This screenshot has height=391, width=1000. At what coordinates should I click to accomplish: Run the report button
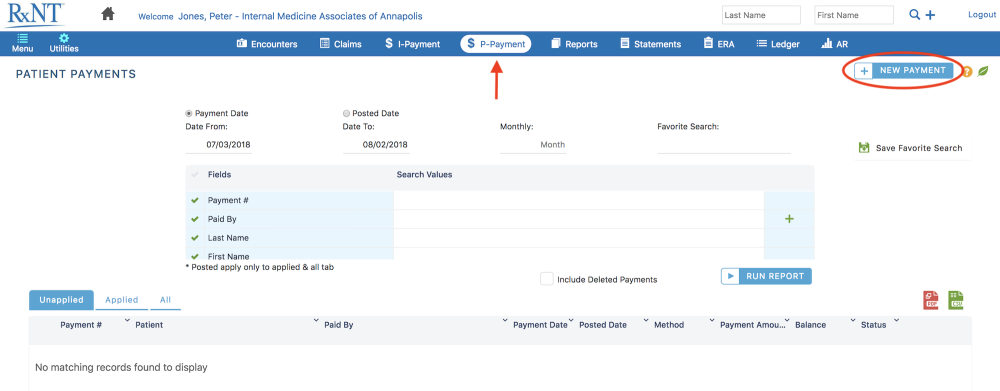(766, 276)
